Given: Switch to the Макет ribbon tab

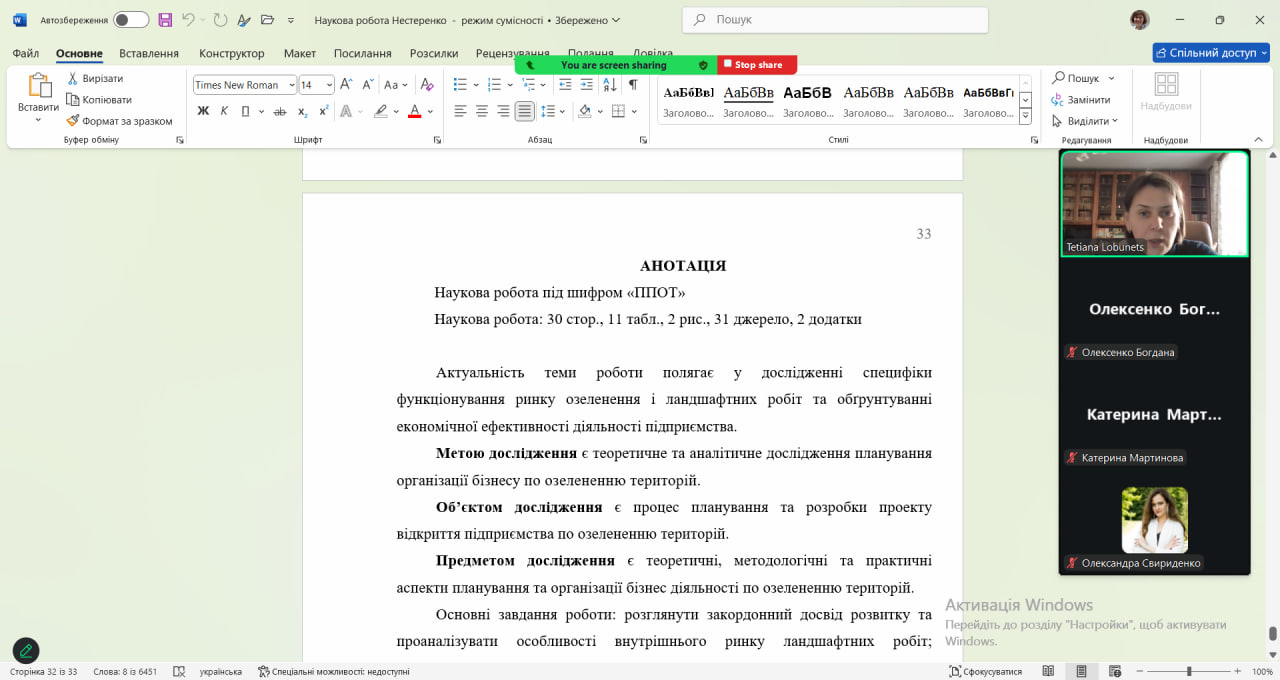Looking at the screenshot, I should (299, 53).
